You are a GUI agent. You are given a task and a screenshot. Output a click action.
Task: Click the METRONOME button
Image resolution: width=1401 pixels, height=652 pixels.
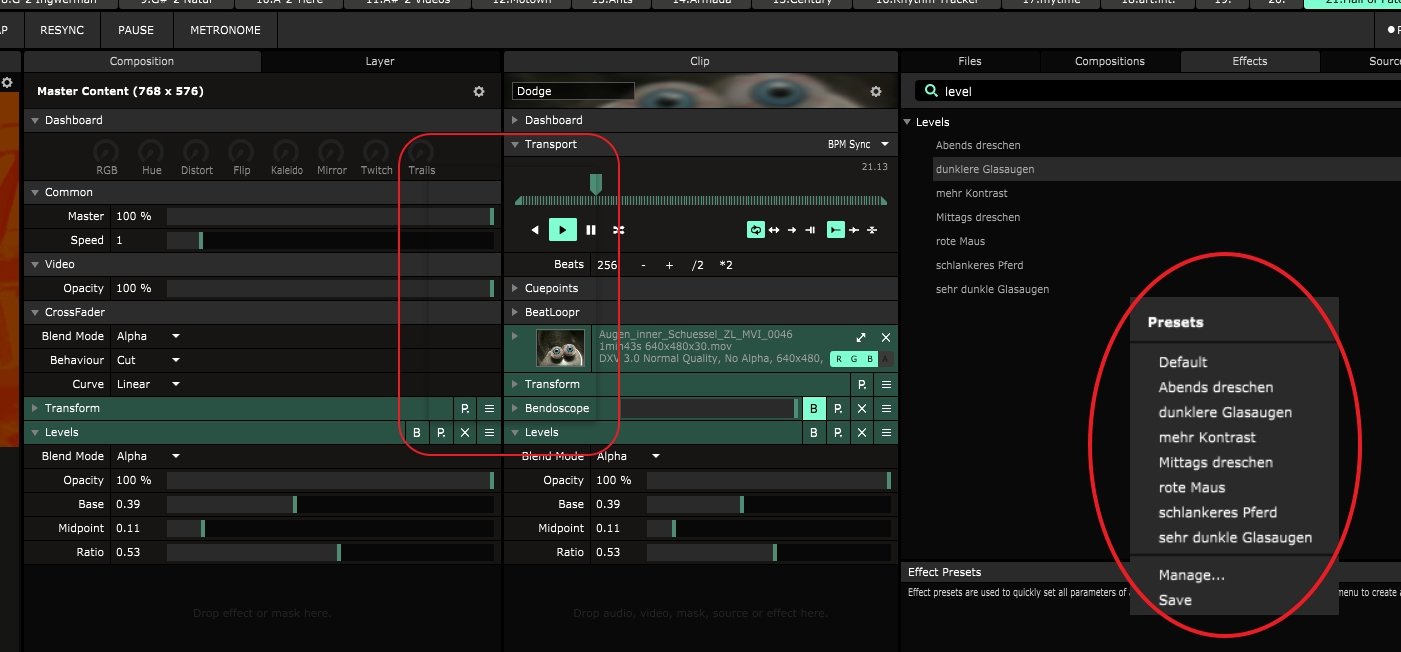225,30
